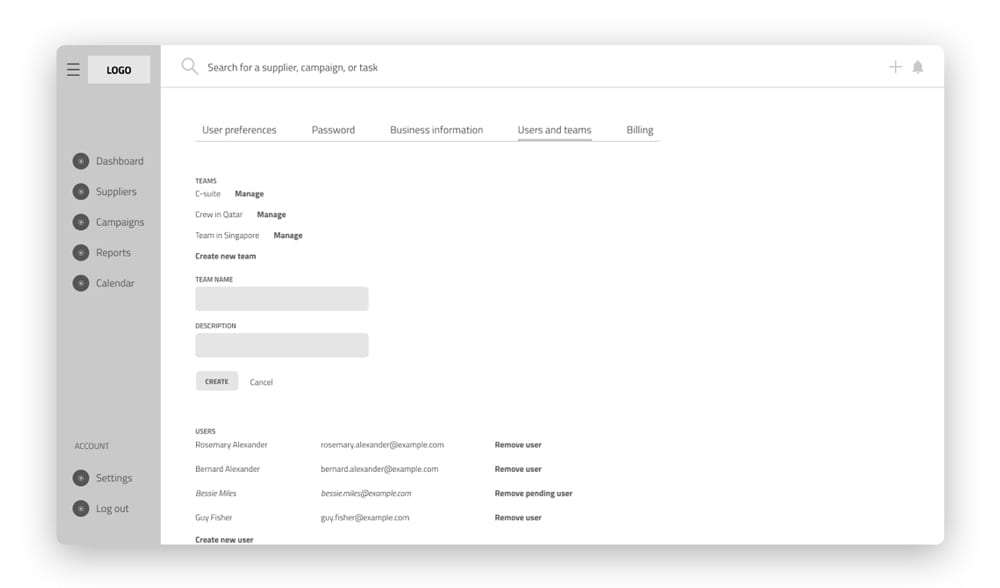This screenshot has height=588, width=1000.
Task: Open the Business information tab
Action: 437,130
